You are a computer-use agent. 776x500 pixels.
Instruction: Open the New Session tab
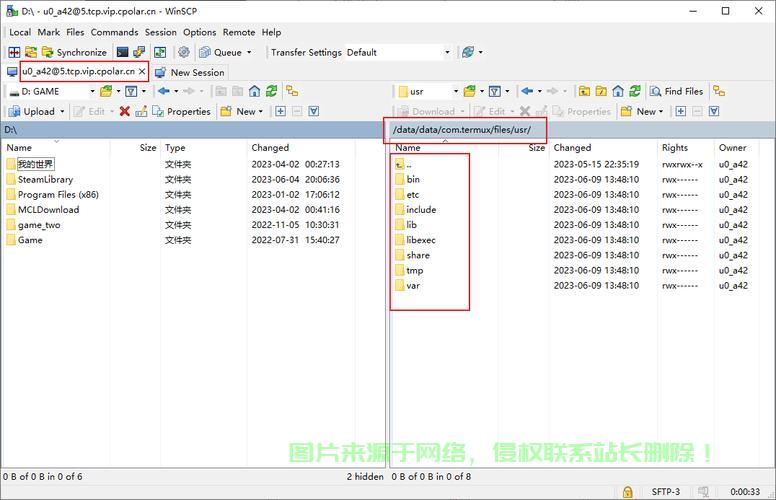pos(190,72)
